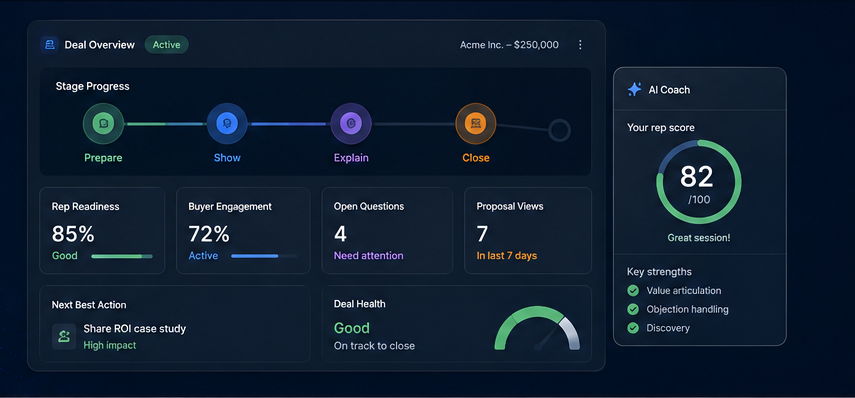The width and height of the screenshot is (855, 398).
Task: Click the Your rep score heading
Action: coord(661,128)
